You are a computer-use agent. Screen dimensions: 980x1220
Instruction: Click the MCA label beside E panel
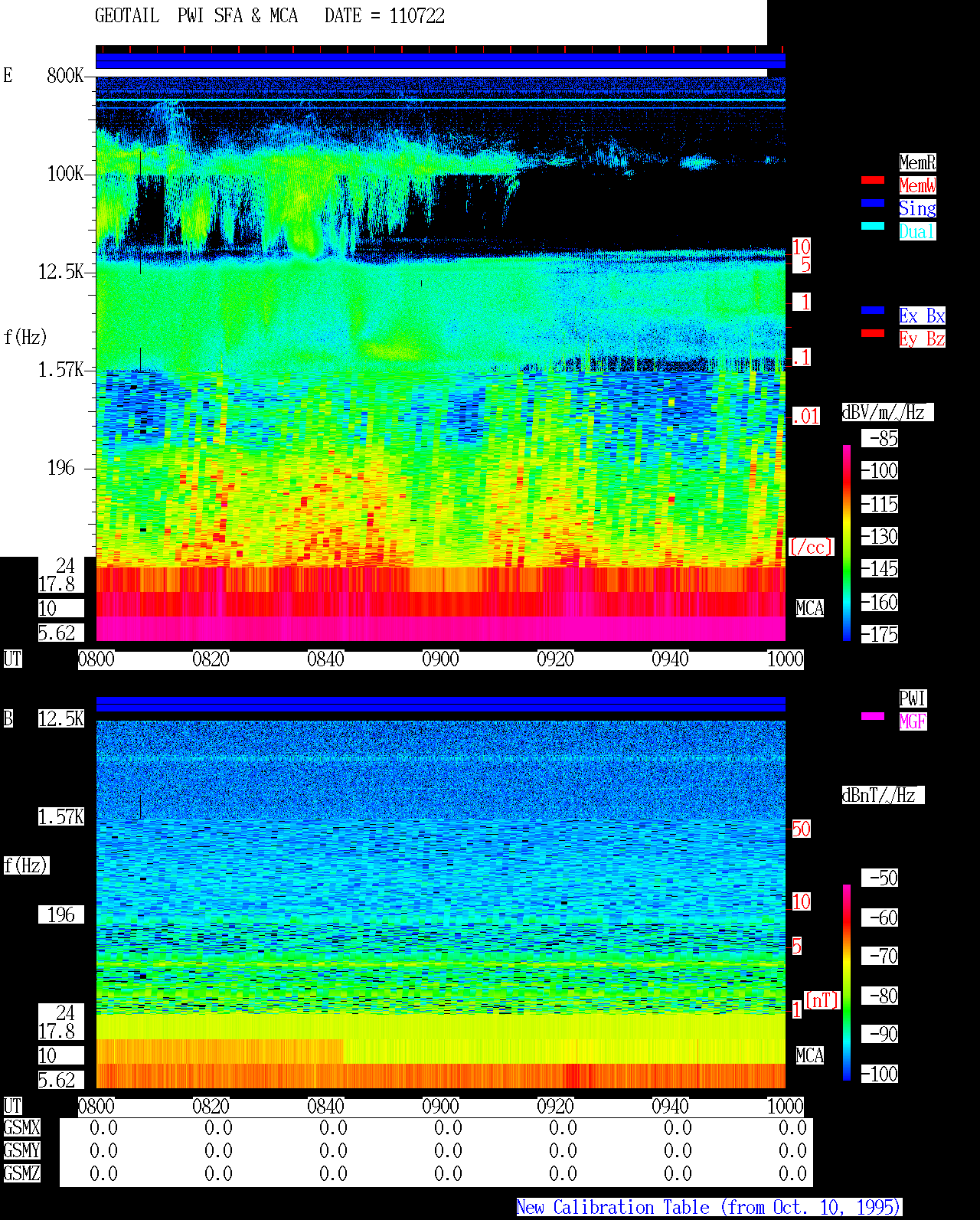click(809, 609)
